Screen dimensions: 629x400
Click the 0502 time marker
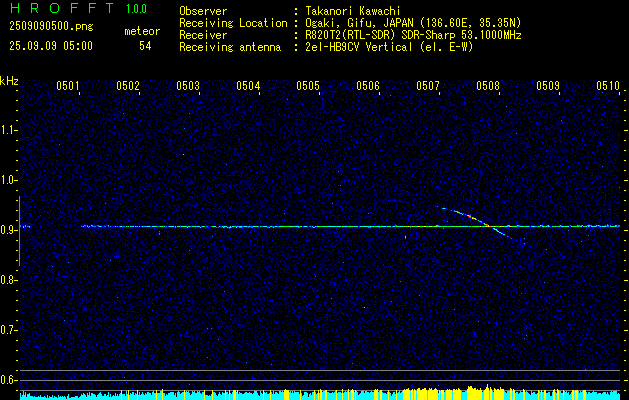click(x=127, y=85)
